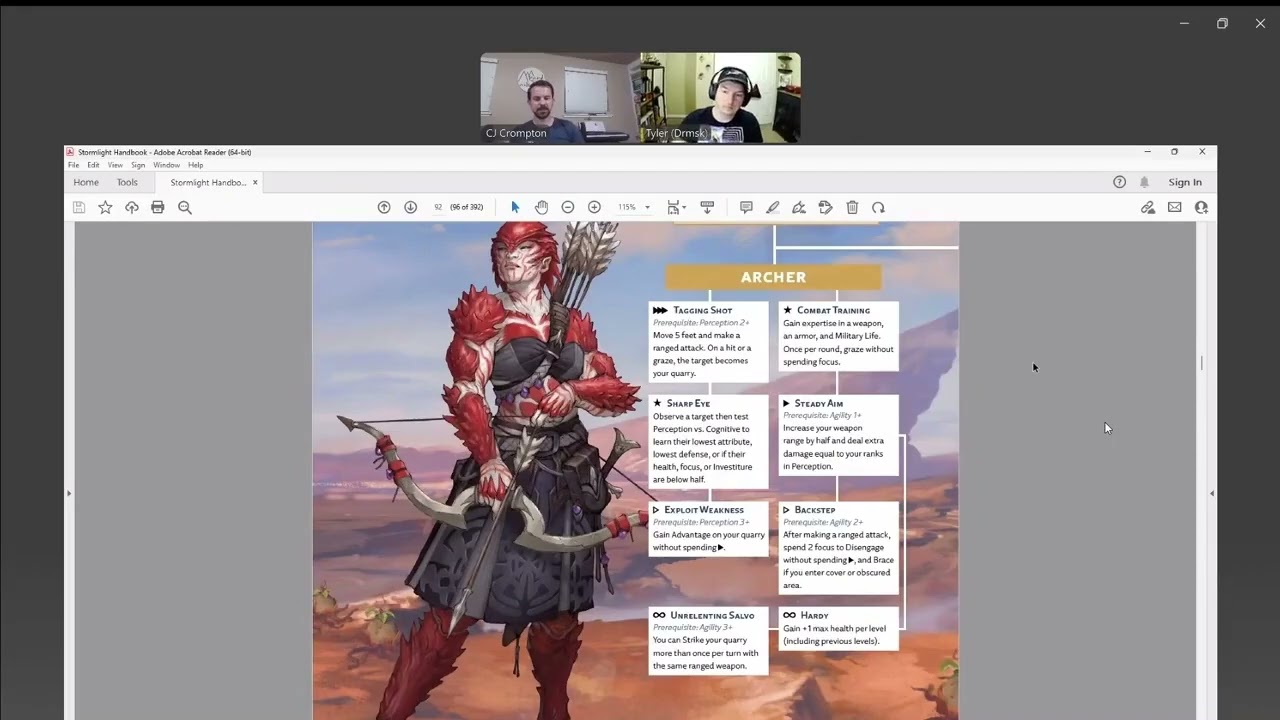This screenshot has height=720, width=1280.
Task: Rotate the page view
Action: [x=878, y=207]
